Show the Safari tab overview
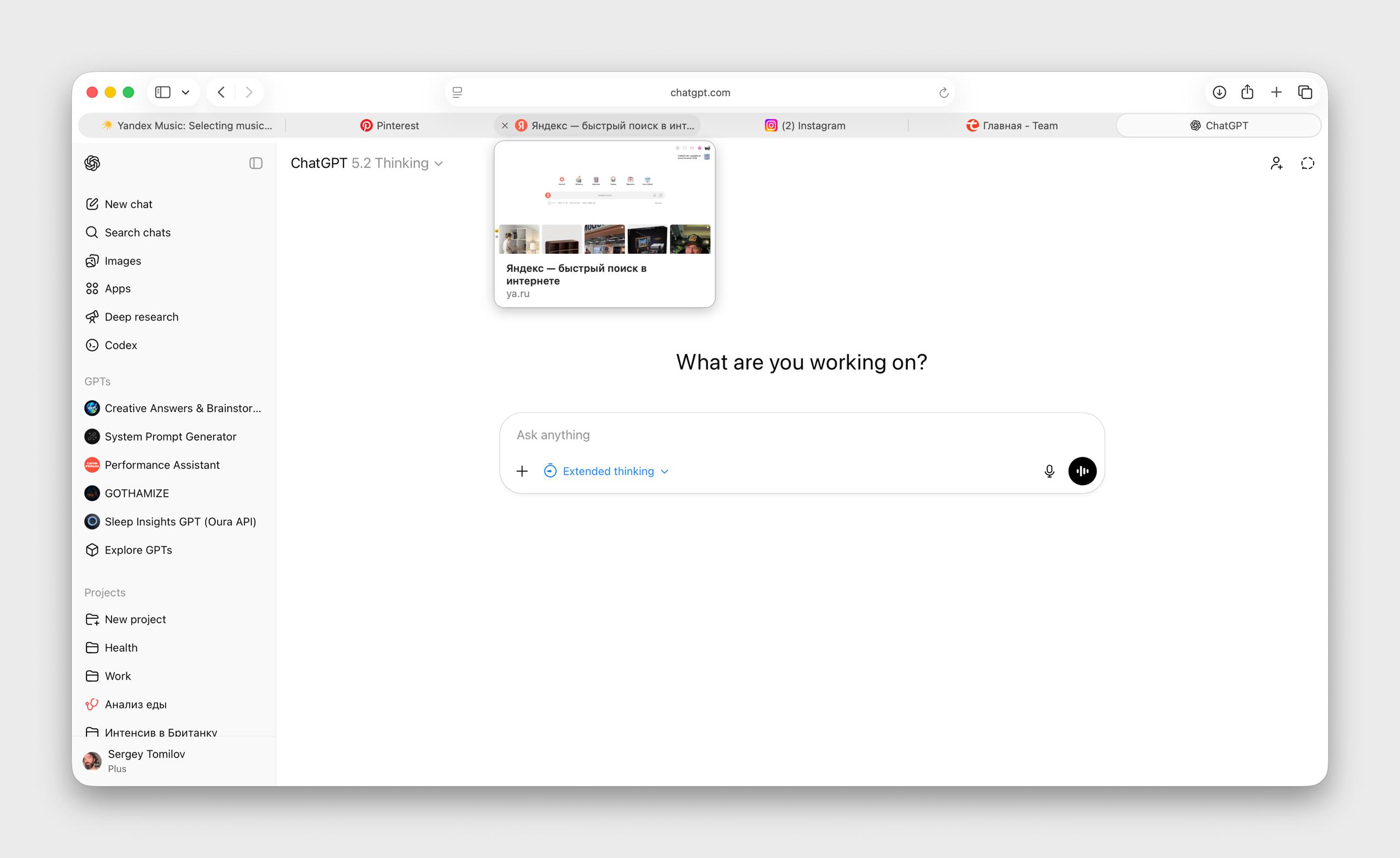The image size is (1400, 858). click(1305, 92)
